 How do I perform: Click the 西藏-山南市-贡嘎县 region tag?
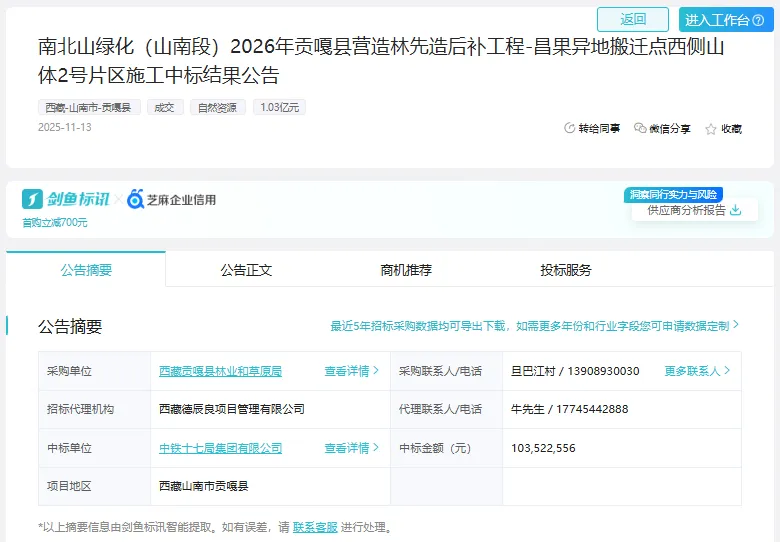[90, 107]
